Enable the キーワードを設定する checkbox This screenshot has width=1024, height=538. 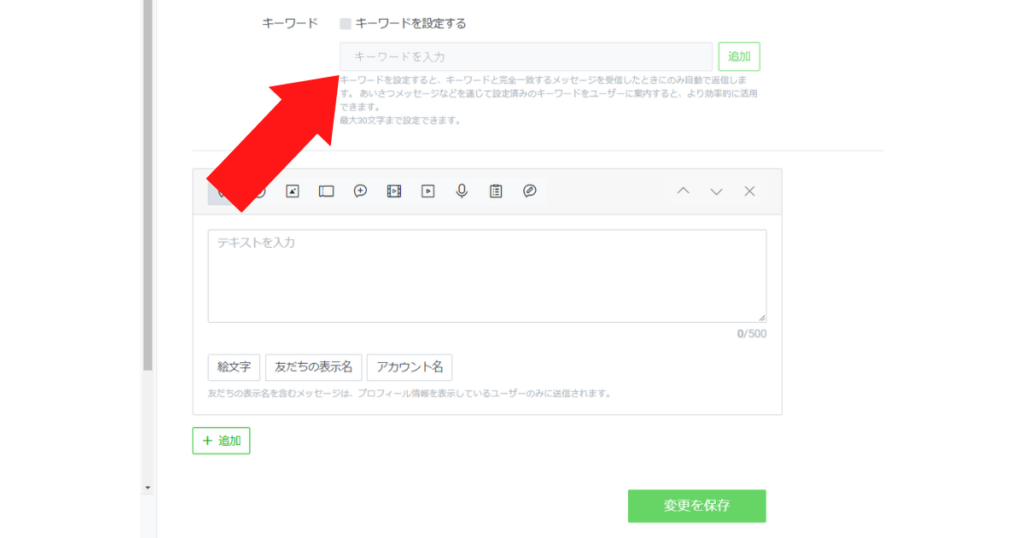[x=345, y=24]
